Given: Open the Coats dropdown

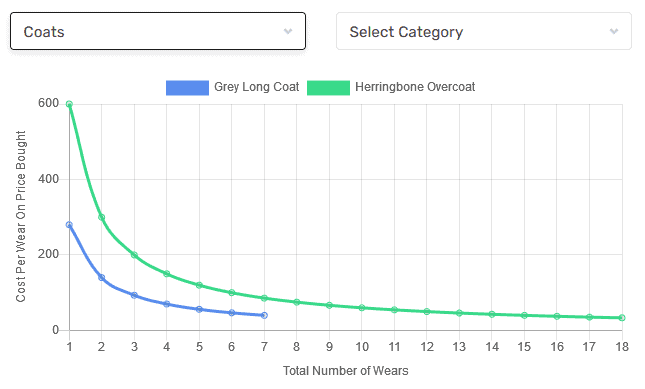Looking at the screenshot, I should [x=158, y=31].
